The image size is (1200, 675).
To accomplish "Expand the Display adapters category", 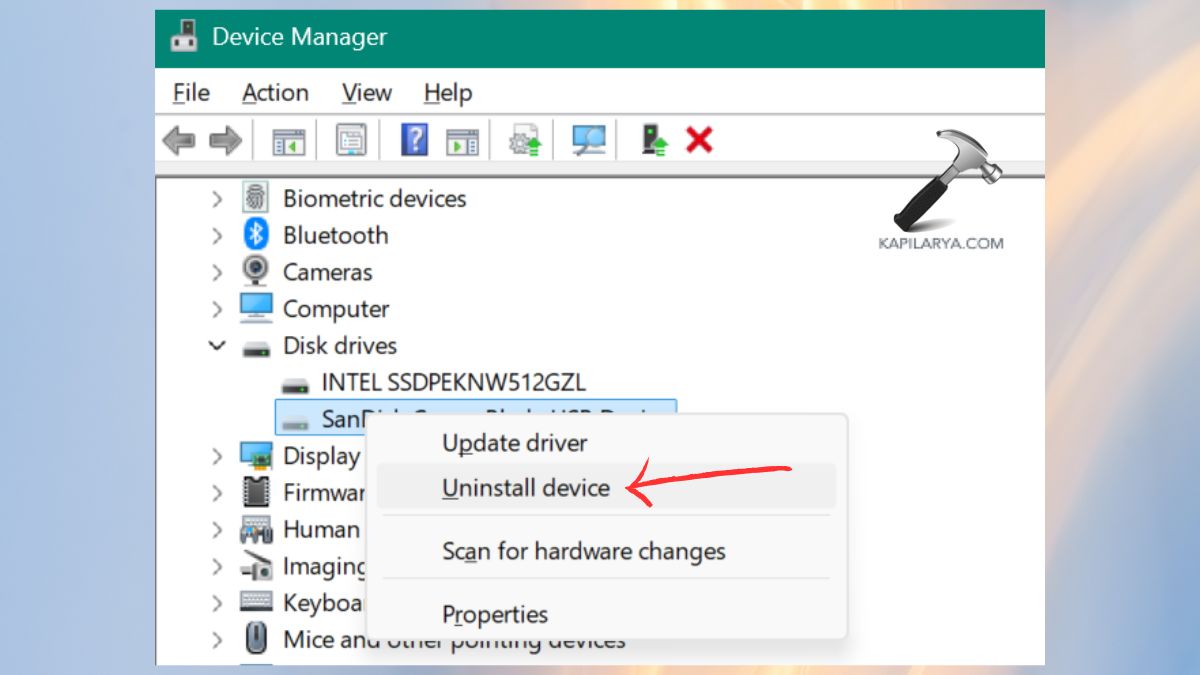I will pyautogui.click(x=218, y=456).
